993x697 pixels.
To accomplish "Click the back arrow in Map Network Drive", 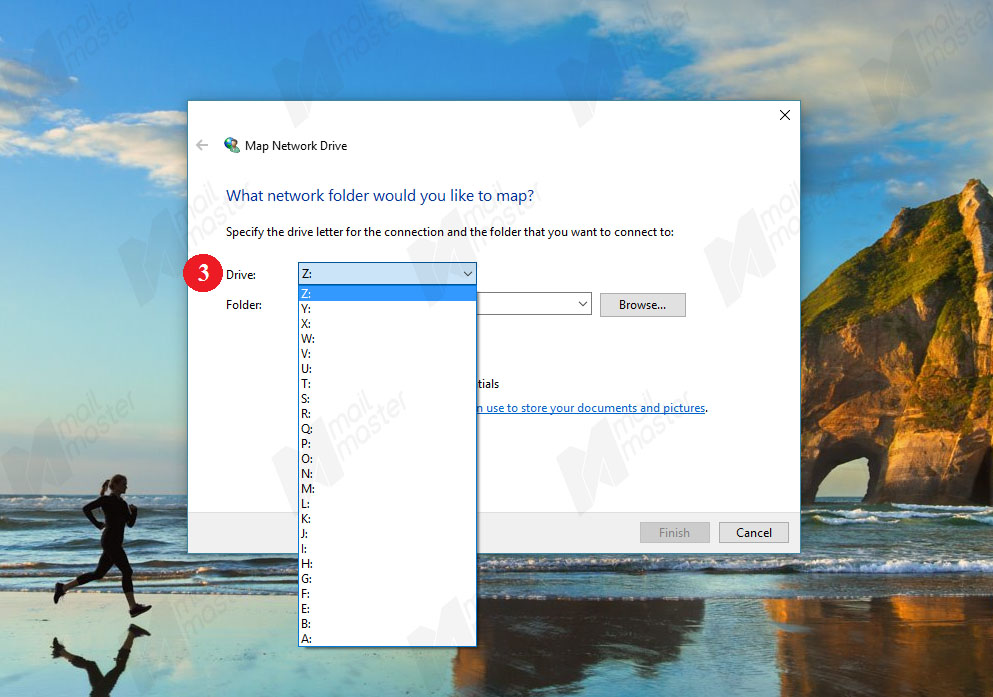I will pos(202,146).
